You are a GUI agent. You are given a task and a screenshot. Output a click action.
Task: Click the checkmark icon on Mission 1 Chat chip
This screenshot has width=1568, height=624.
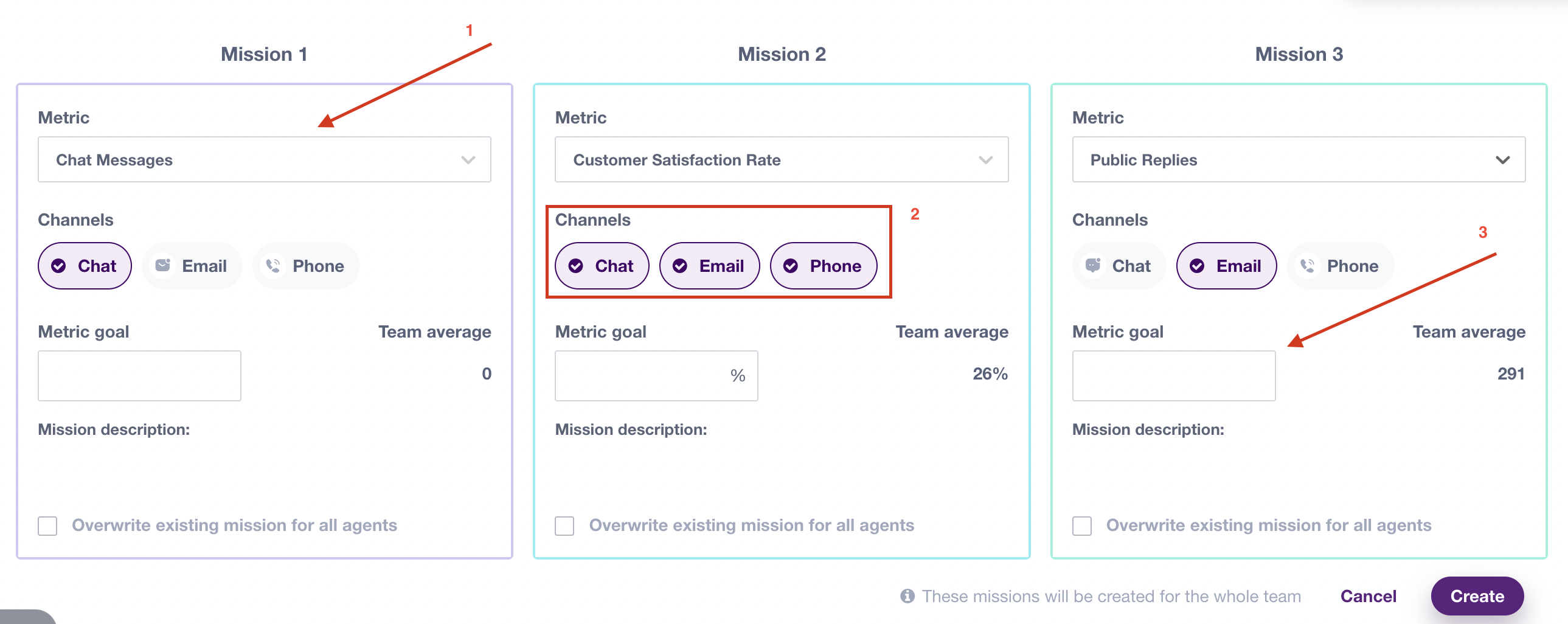[x=58, y=266]
